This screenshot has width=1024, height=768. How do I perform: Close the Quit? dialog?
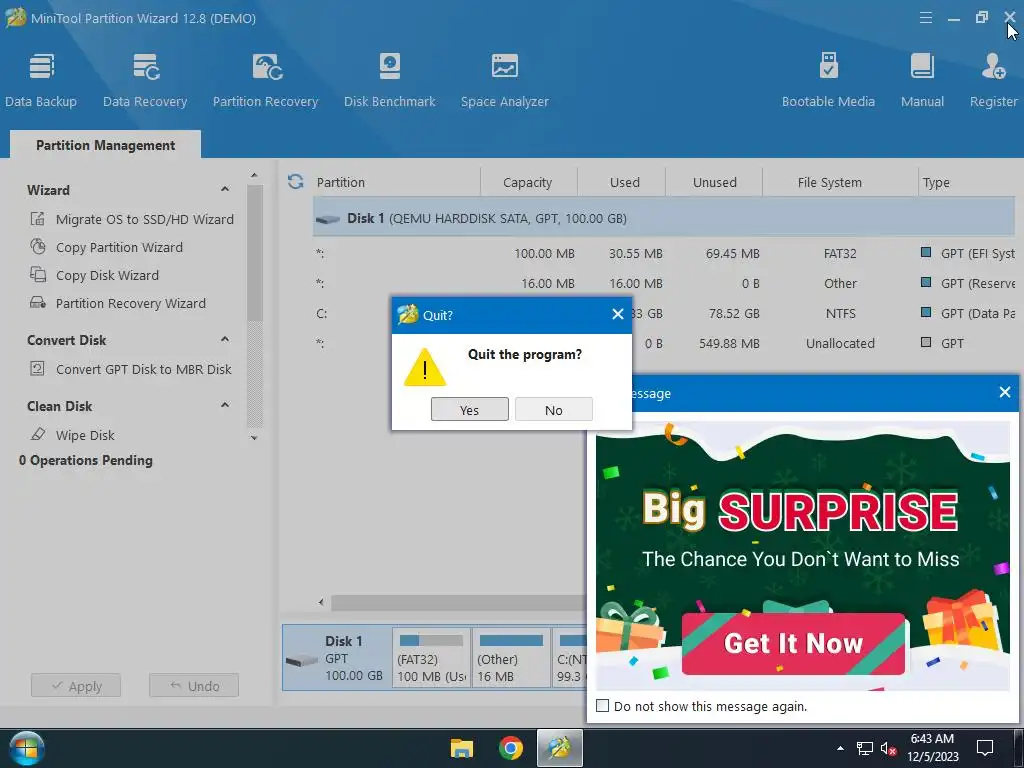pos(618,314)
